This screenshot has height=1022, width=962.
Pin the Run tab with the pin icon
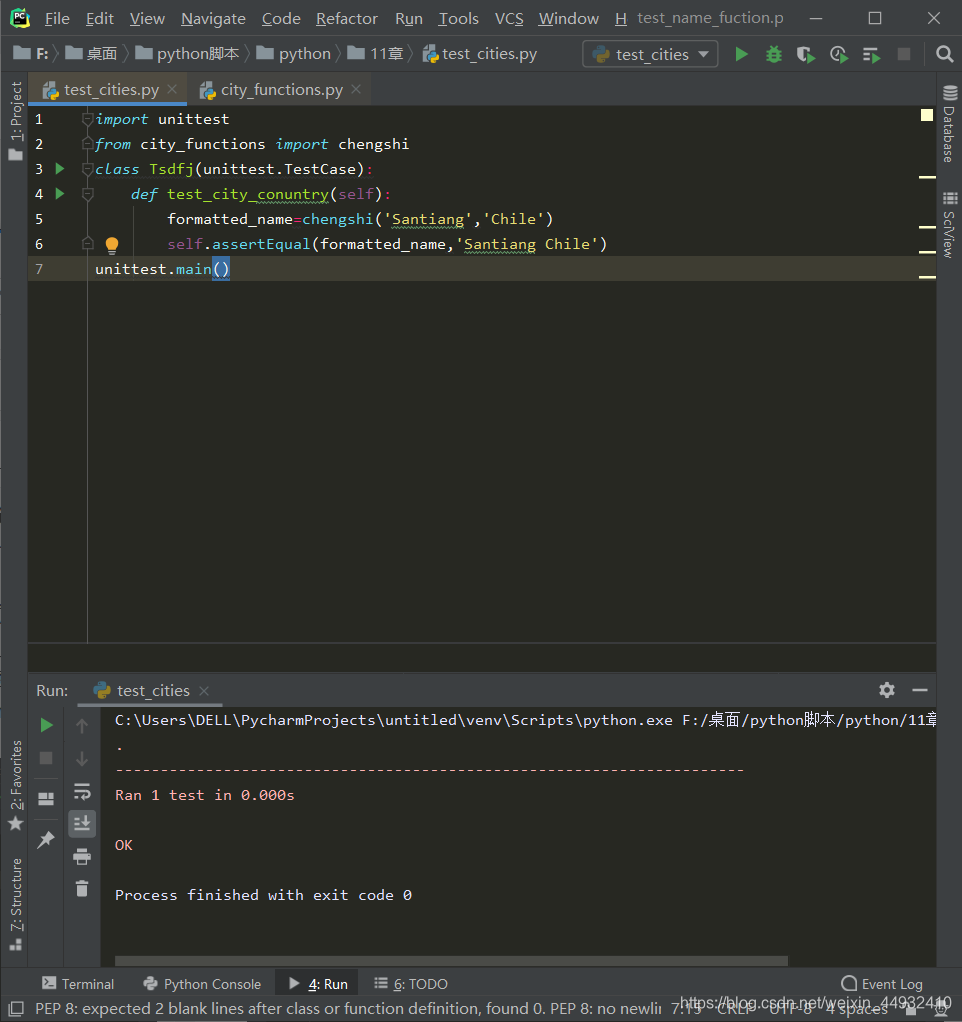[x=46, y=840]
